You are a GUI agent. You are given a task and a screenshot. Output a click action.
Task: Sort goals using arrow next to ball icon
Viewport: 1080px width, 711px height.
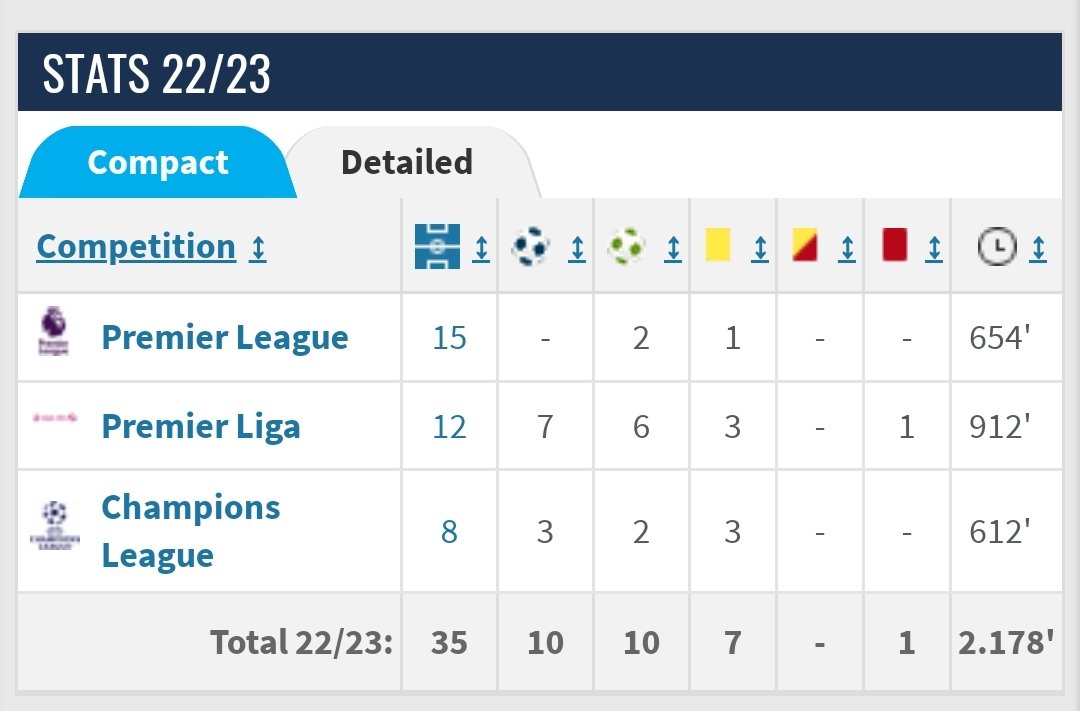click(x=577, y=249)
